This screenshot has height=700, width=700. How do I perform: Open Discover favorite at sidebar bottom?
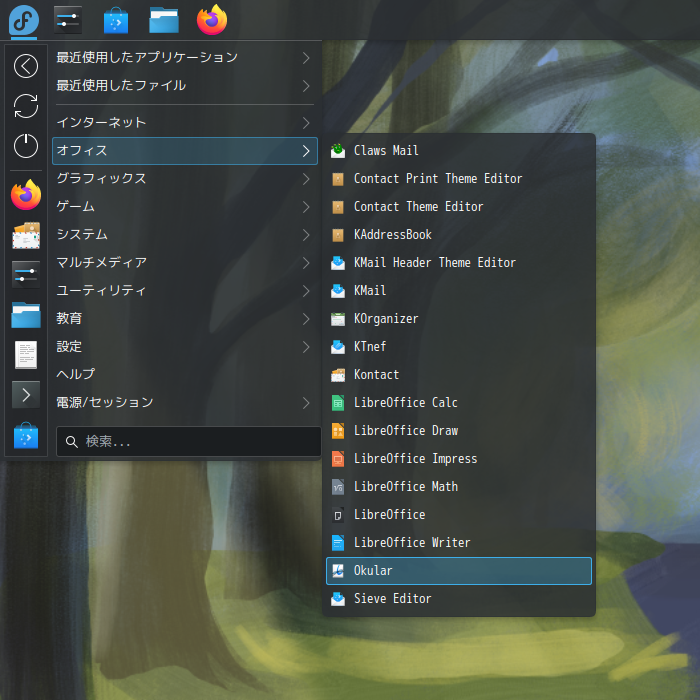26,435
